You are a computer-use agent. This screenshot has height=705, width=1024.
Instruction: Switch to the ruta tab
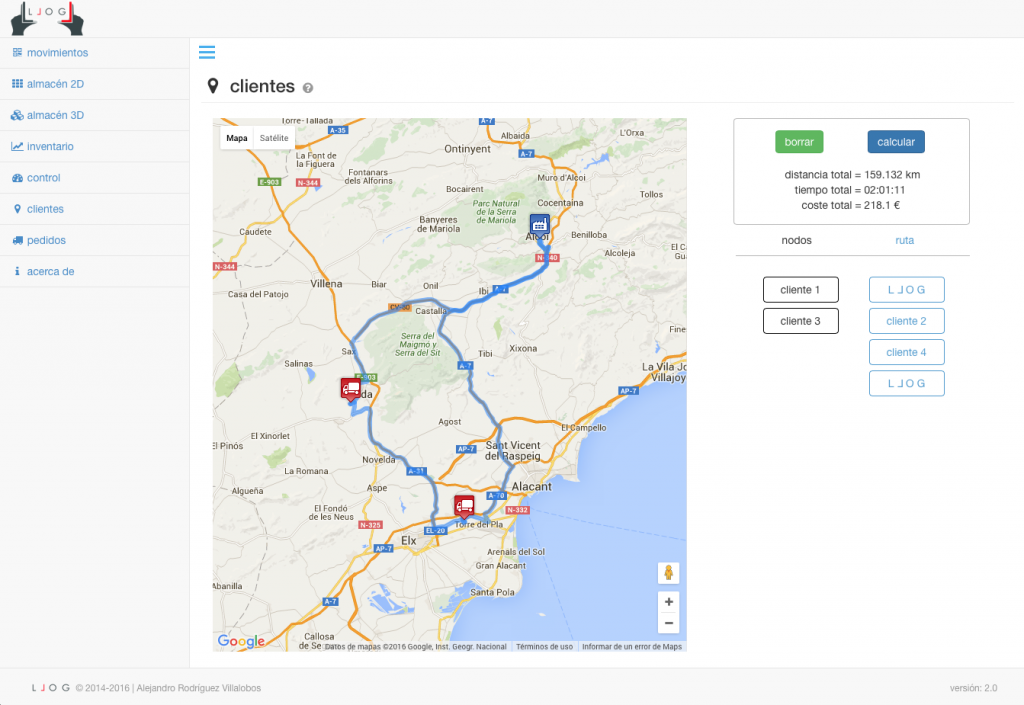[x=904, y=240]
